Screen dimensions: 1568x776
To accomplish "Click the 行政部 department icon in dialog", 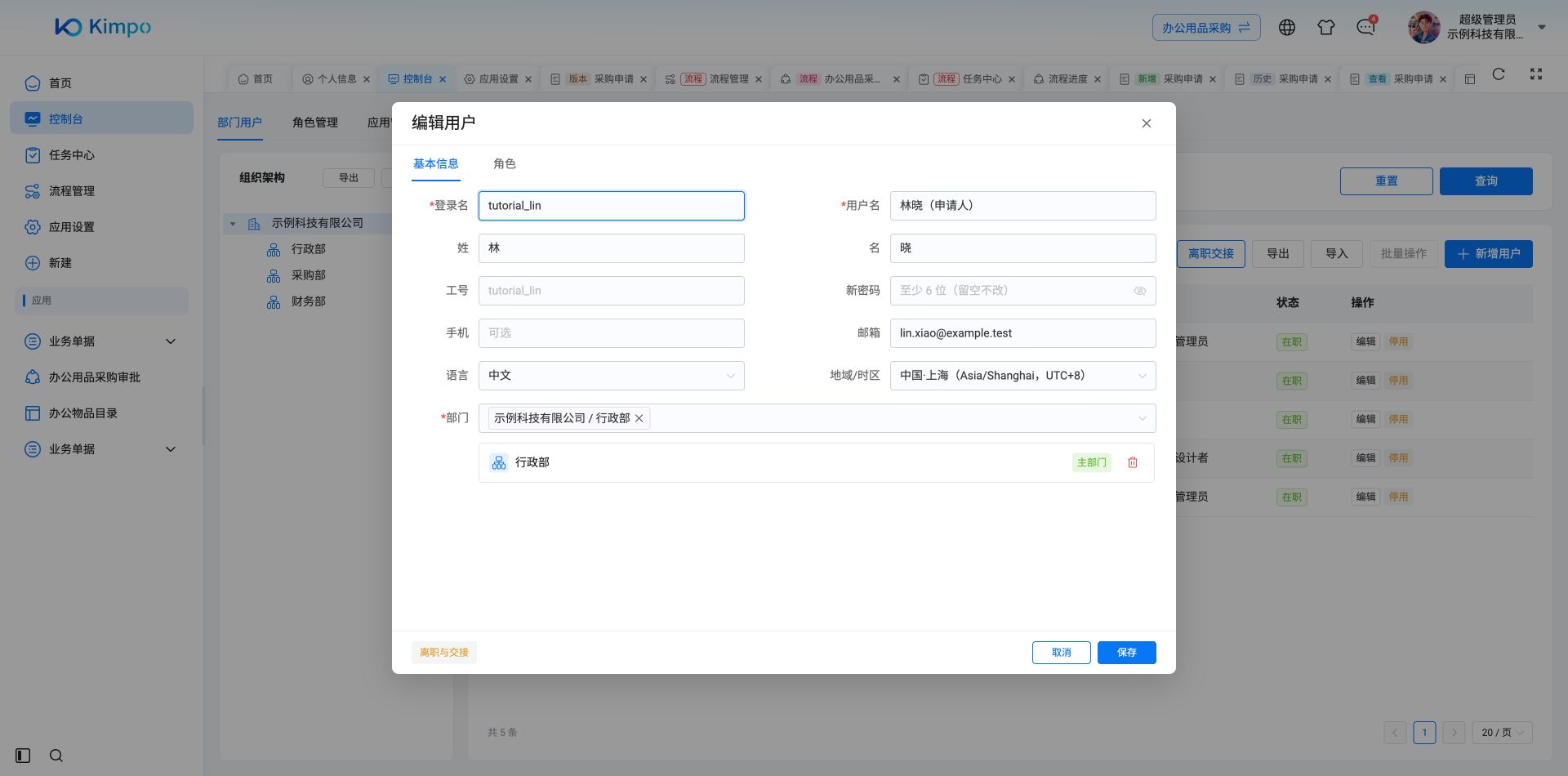I will tap(499, 462).
